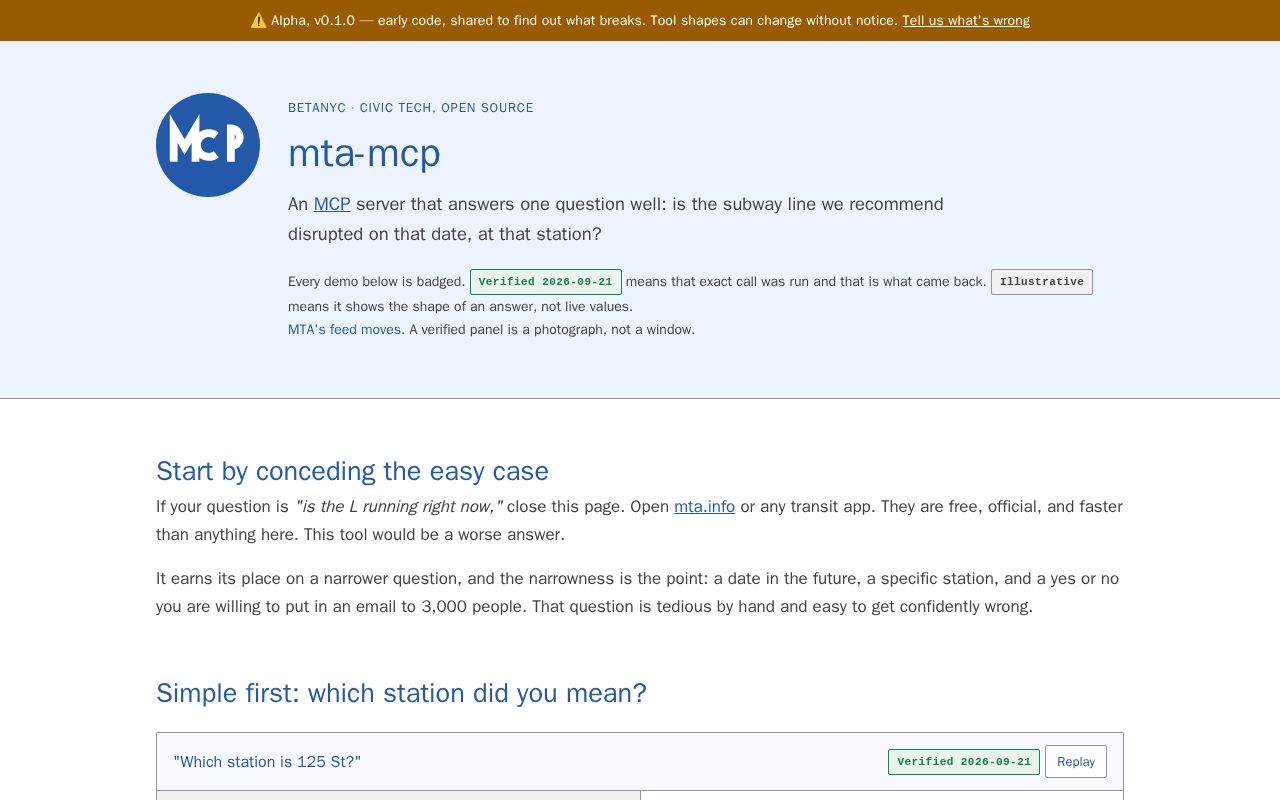Click the warning icon in the alpha banner
Viewport: 1280px width, 800px height.
pos(258,20)
